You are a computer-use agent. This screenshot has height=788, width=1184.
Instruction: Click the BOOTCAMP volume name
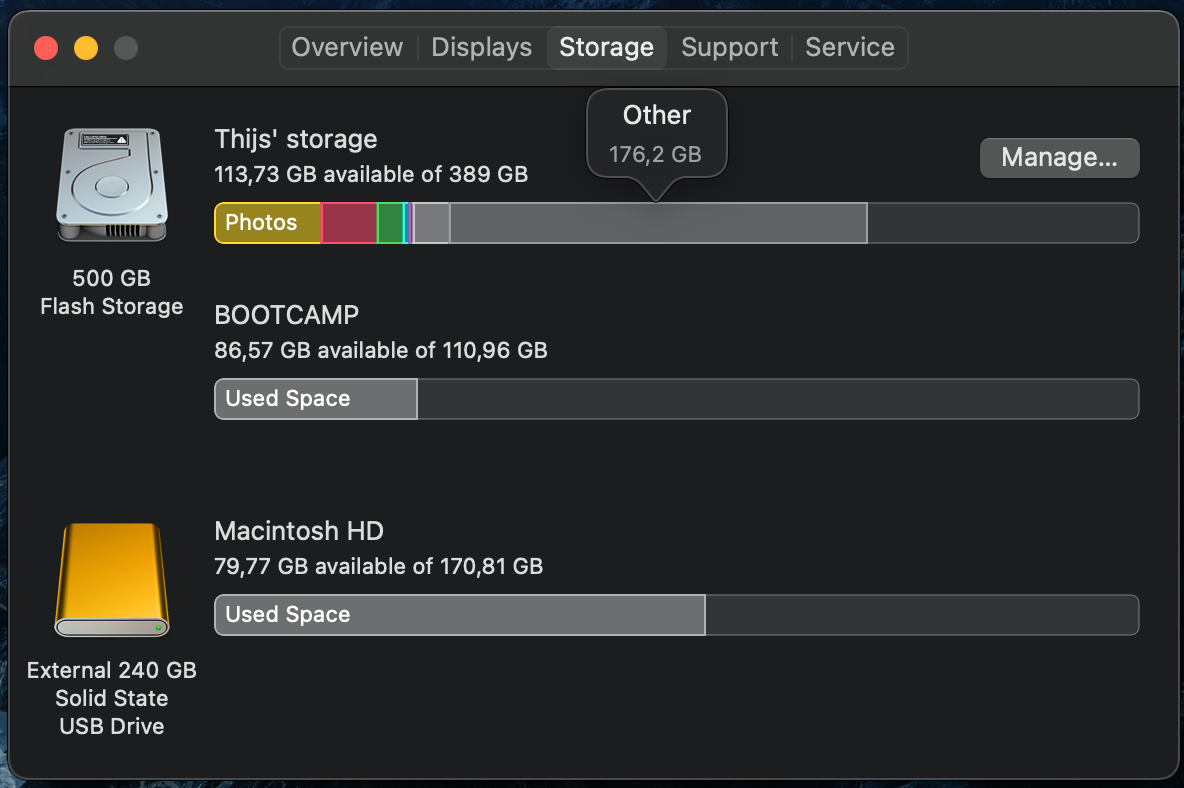287,315
